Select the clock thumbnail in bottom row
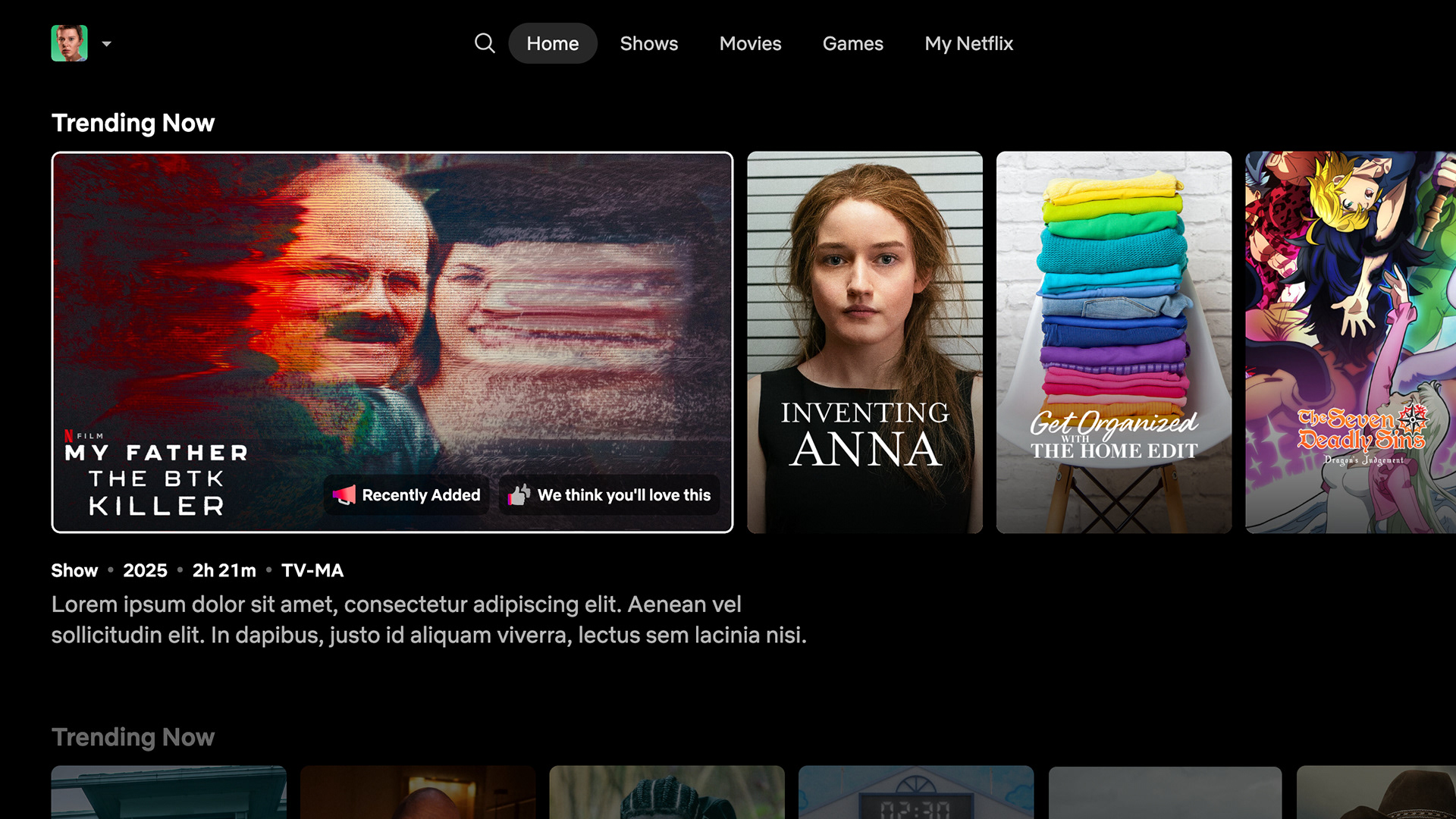 pos(915,792)
